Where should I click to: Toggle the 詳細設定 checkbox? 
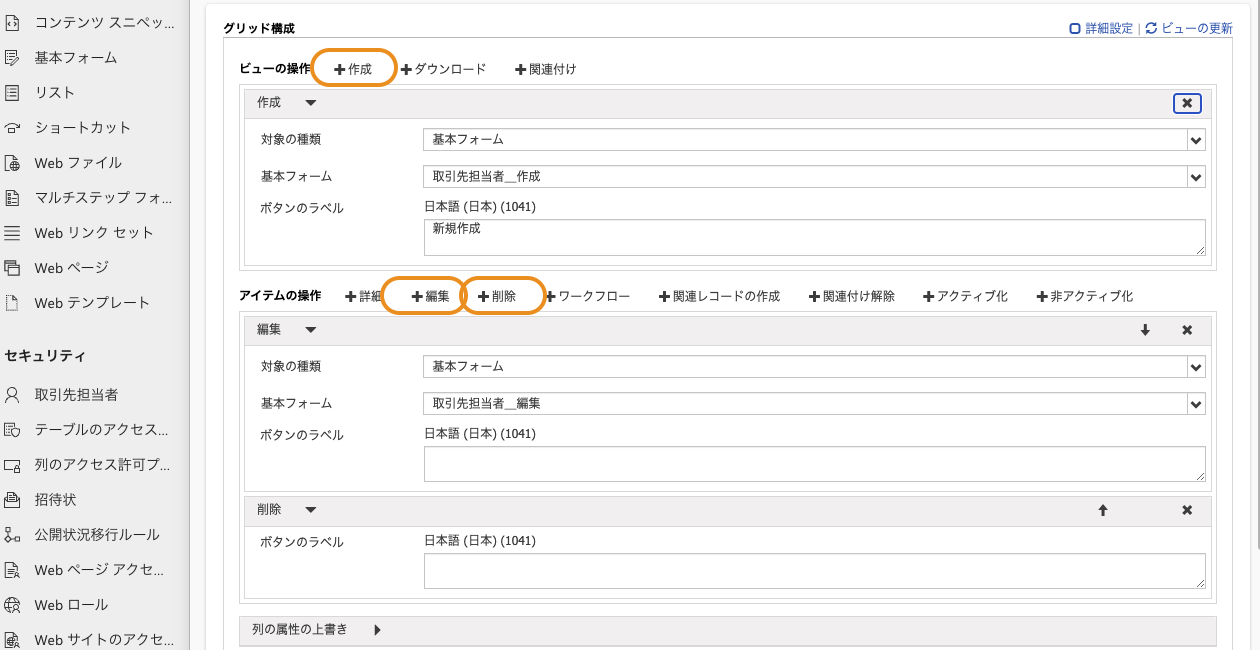point(1075,29)
